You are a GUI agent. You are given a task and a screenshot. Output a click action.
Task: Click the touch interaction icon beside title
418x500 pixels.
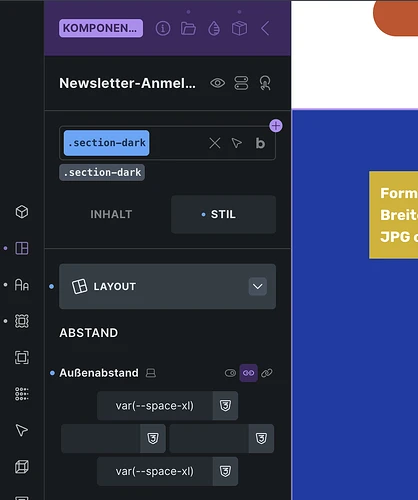pos(265,83)
